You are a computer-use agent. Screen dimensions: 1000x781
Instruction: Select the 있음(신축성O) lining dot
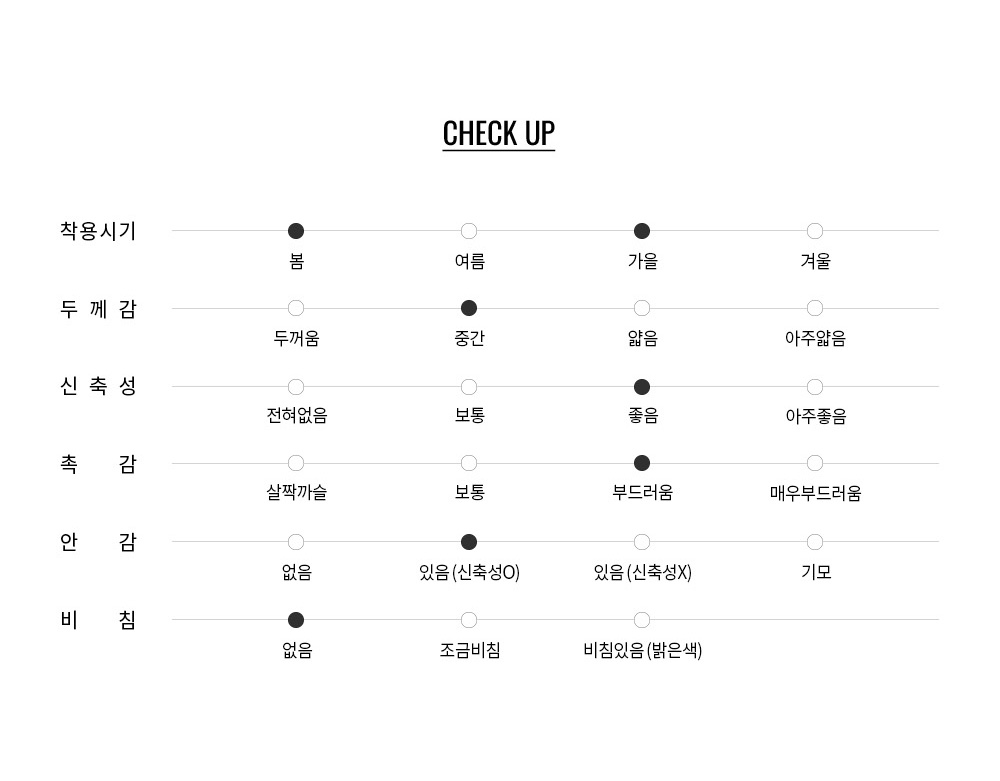coord(469,542)
